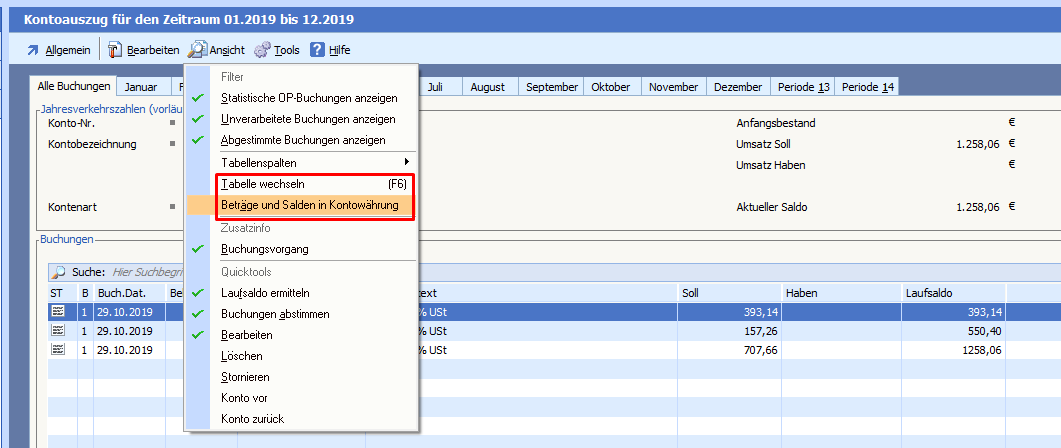Click the Ansicht magnifier icon
This screenshot has height=448, width=1061.
click(197, 50)
